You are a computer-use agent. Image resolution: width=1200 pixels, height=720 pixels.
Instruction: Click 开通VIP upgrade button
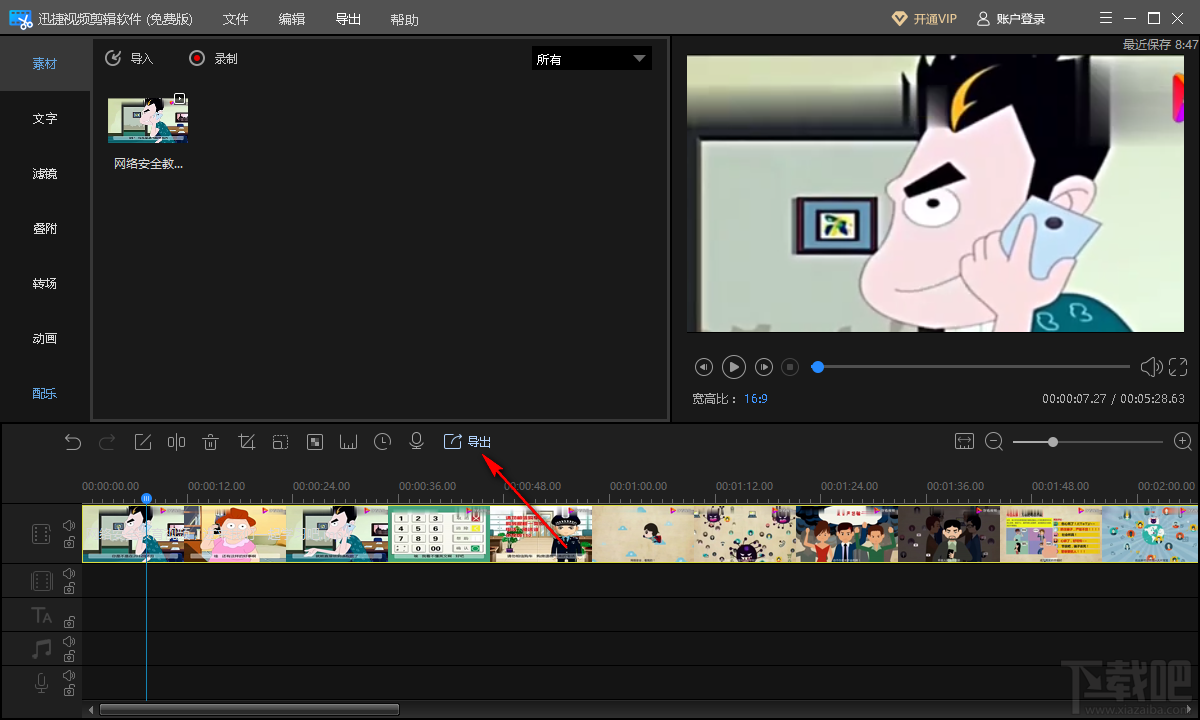click(x=924, y=19)
